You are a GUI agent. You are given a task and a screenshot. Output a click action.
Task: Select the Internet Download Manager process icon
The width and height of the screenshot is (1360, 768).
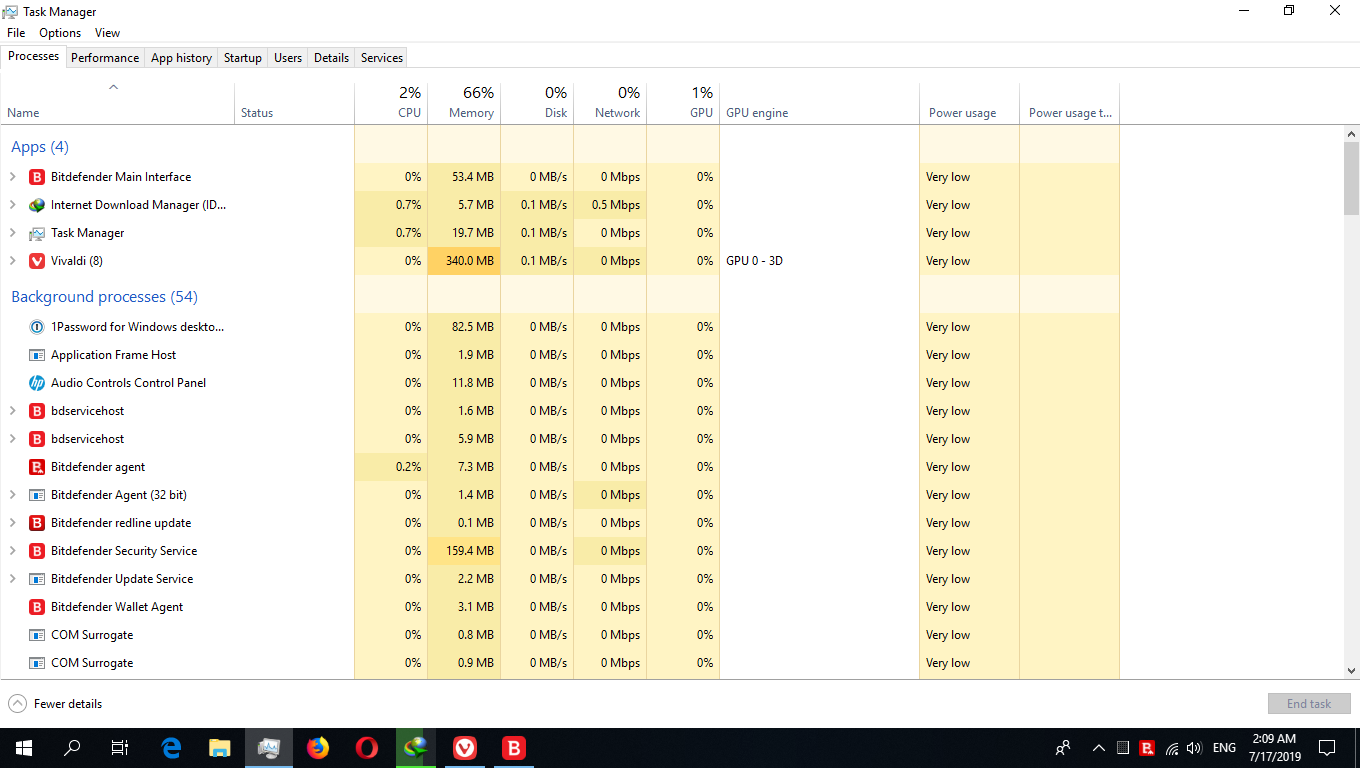[x=37, y=205]
